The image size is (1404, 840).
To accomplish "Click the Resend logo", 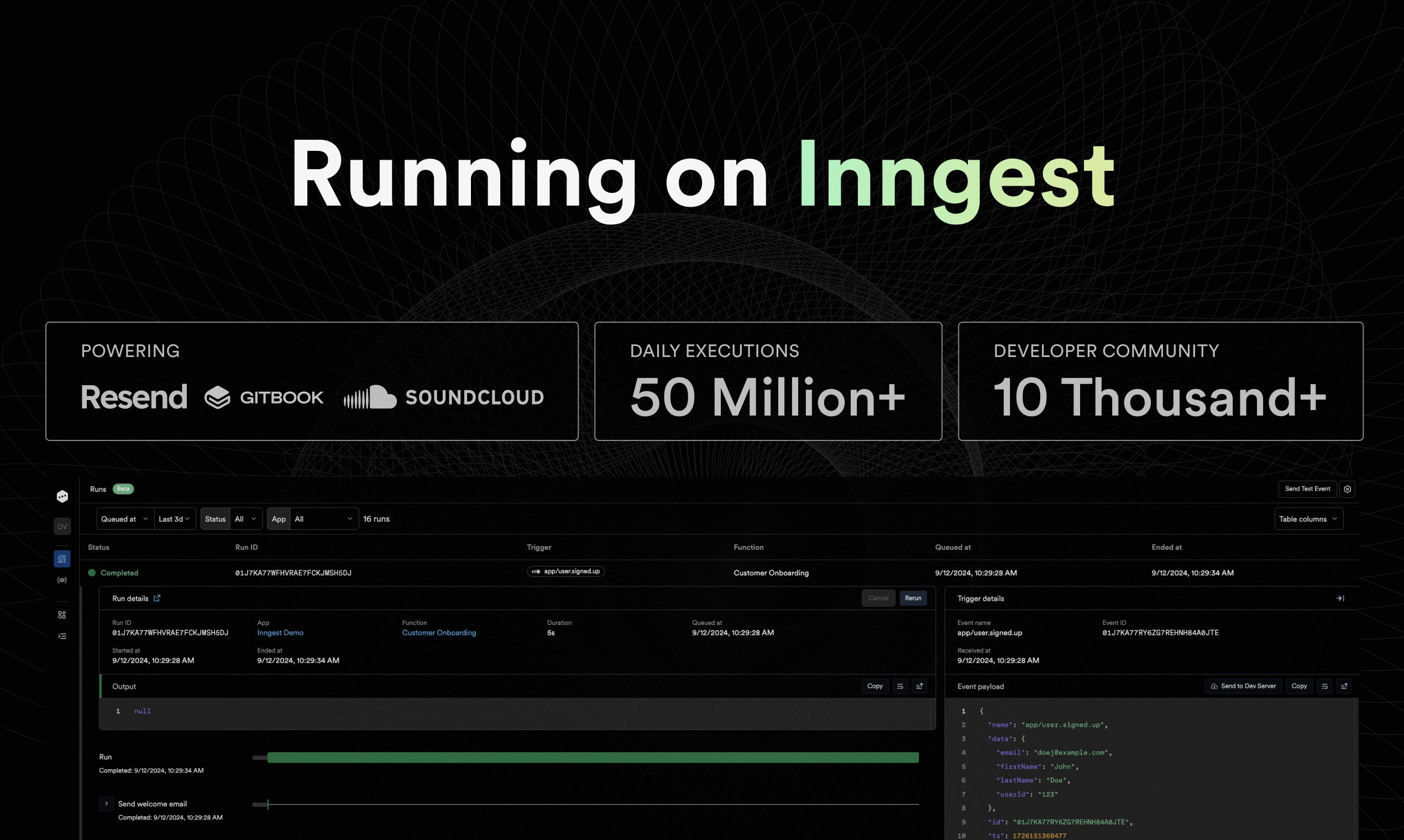I will tap(134, 397).
